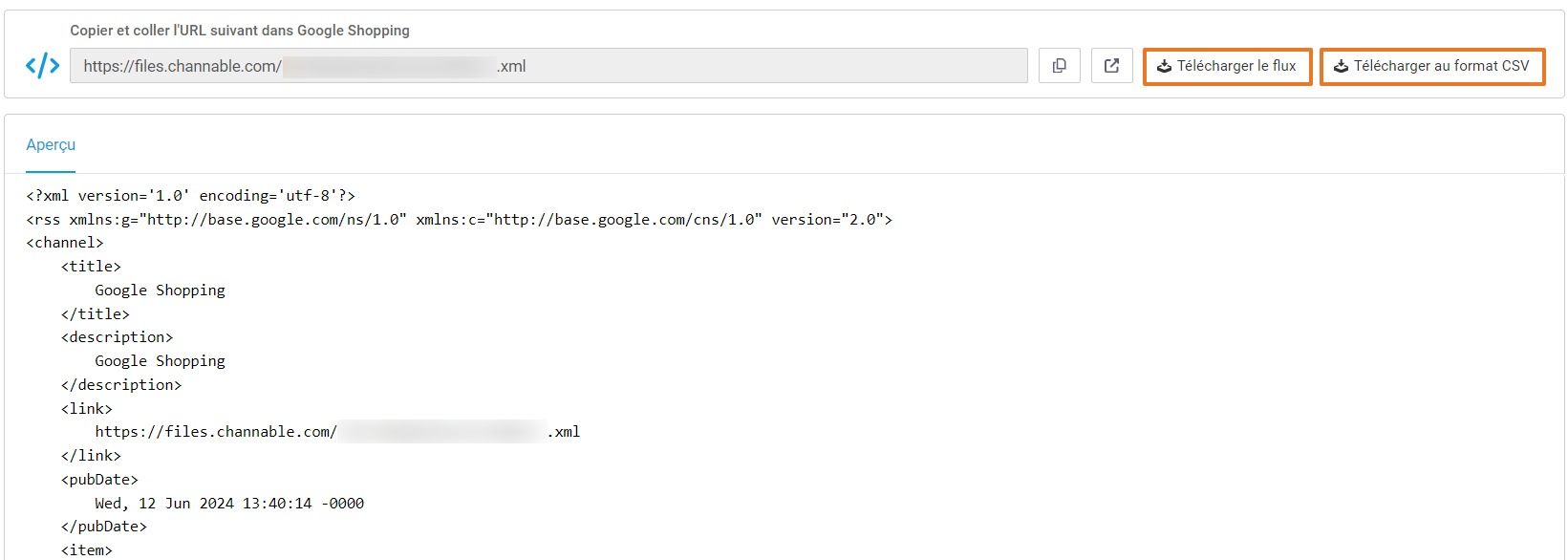Click the opening item tag
Screen dimensions: 1568x560
(x=86, y=550)
